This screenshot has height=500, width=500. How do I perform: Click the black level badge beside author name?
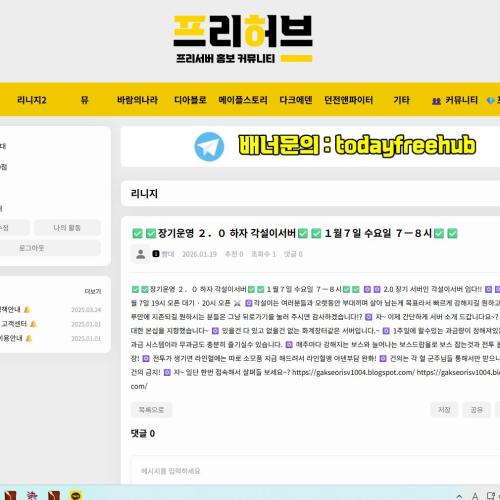(156, 254)
